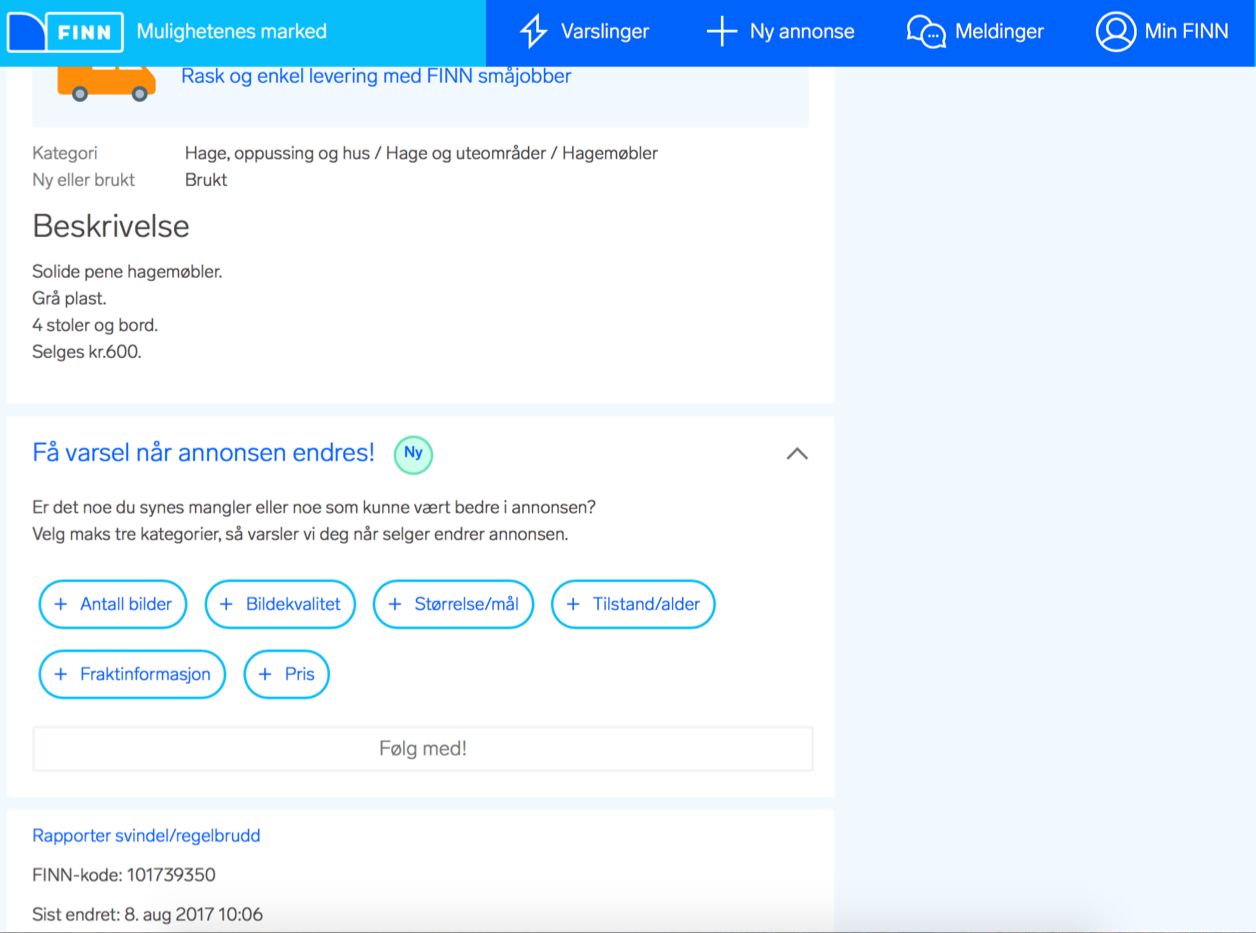The height and width of the screenshot is (933, 1256).
Task: Select the Tilstand/alder category chip
Action: pyautogui.click(x=633, y=604)
